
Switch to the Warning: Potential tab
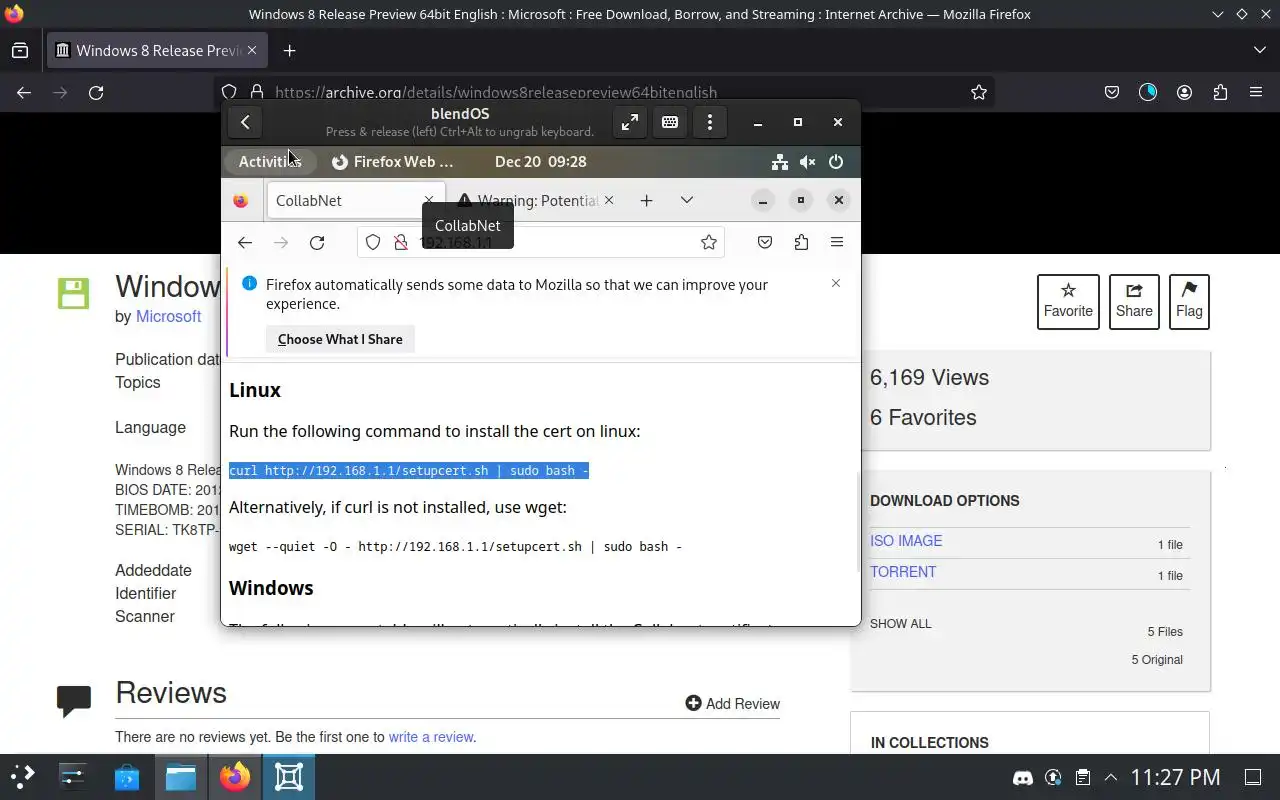pos(537,200)
